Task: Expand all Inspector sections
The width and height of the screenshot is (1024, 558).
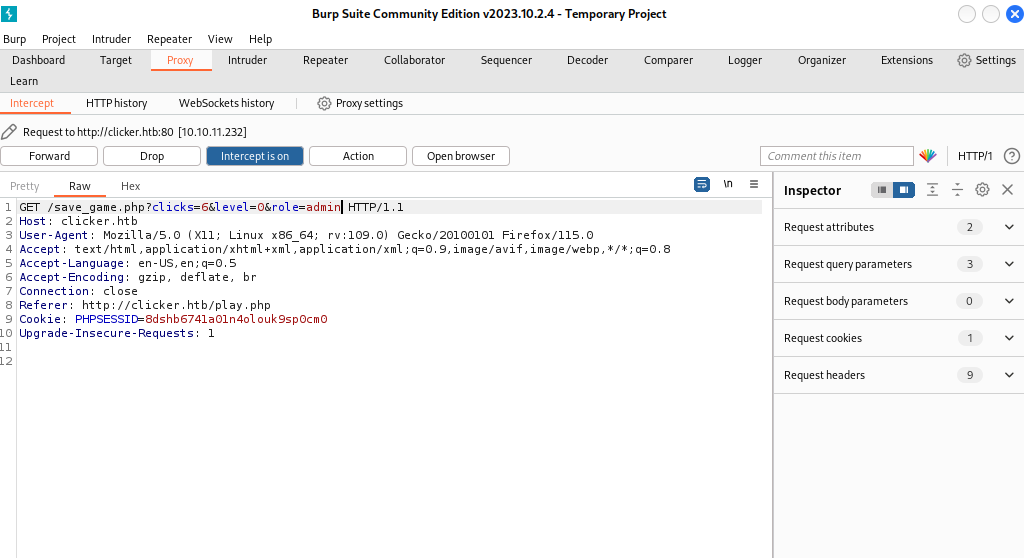Action: [x=932, y=190]
